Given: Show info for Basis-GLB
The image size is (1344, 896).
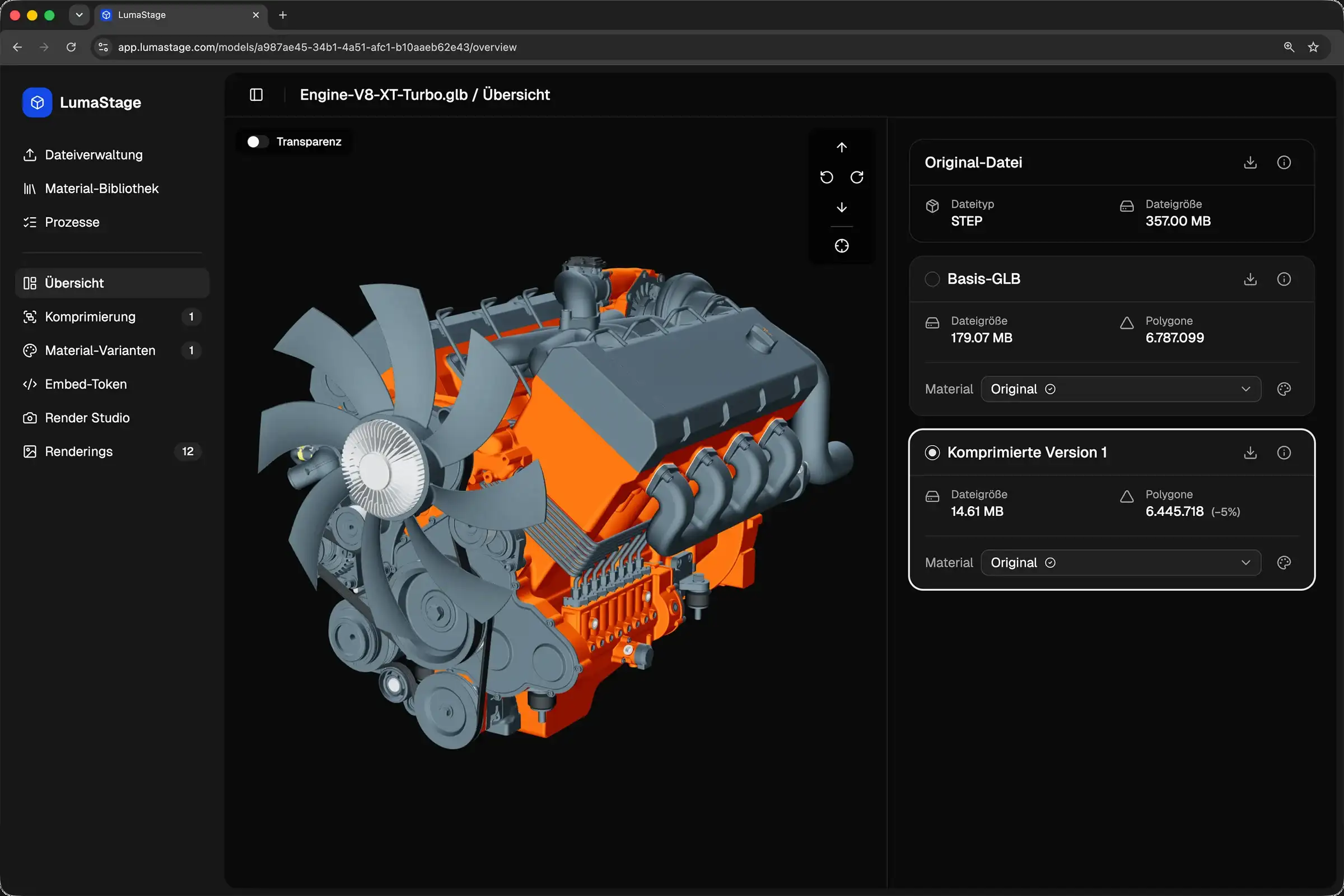Looking at the screenshot, I should click(1284, 279).
